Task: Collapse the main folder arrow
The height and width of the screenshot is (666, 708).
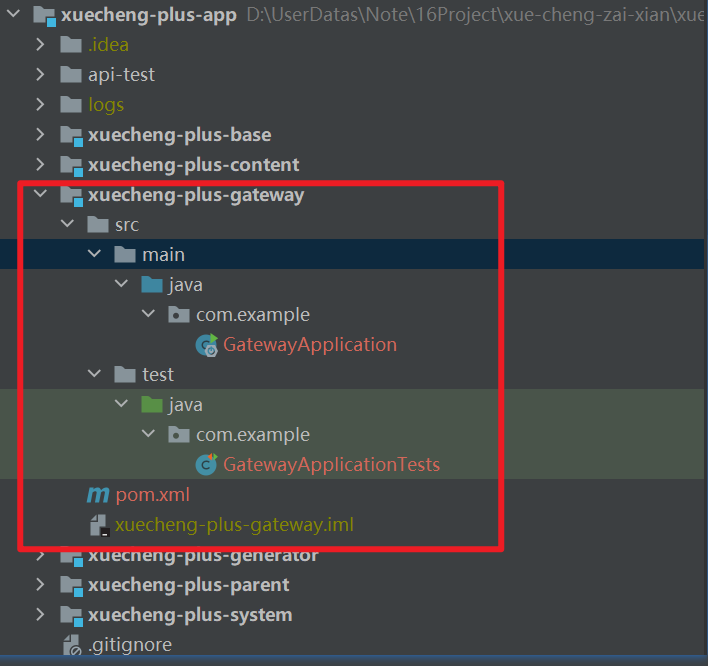Action: coord(94,253)
